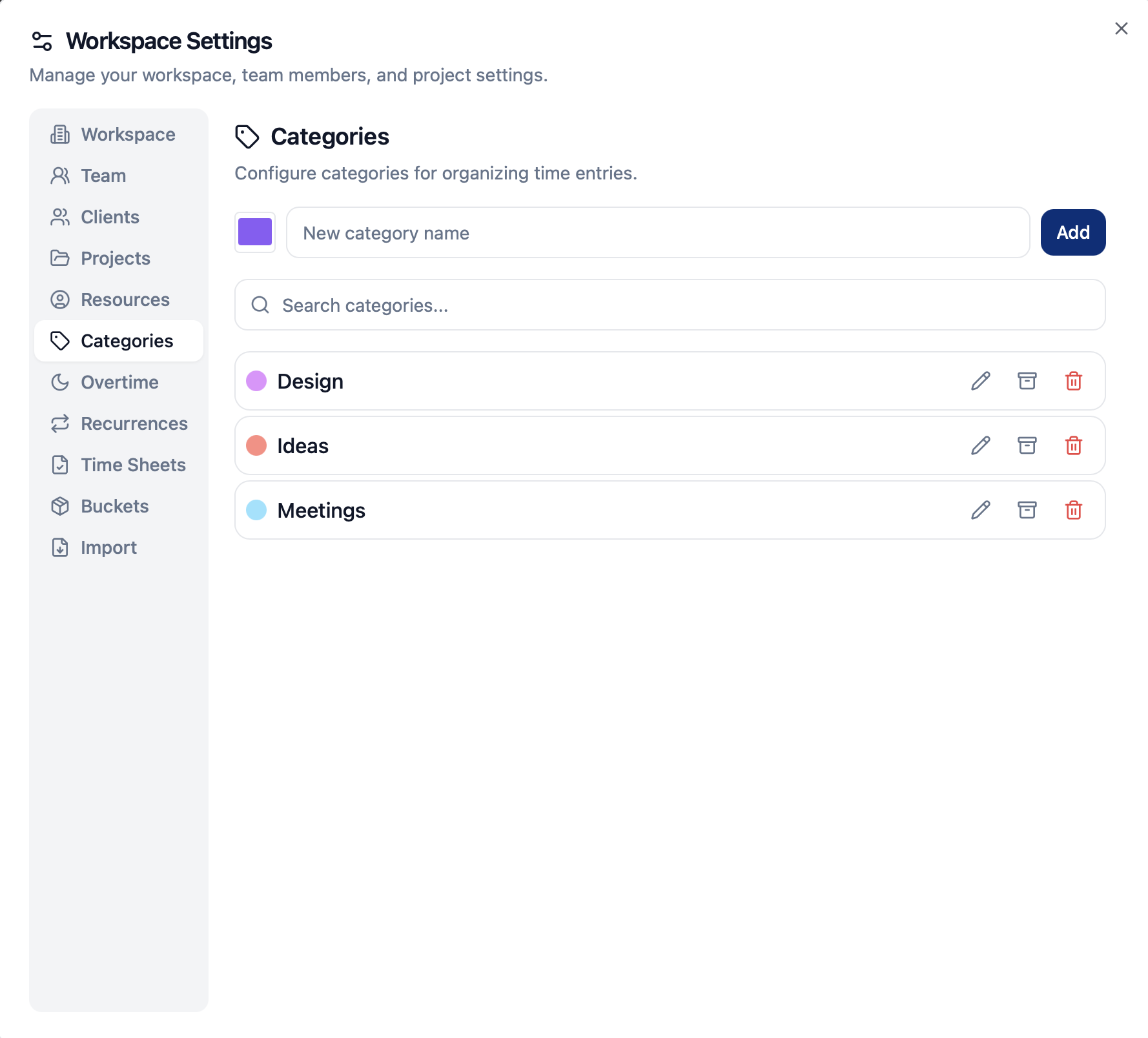Archive the Meetings category
This screenshot has height=1038, width=1148.
tap(1027, 510)
